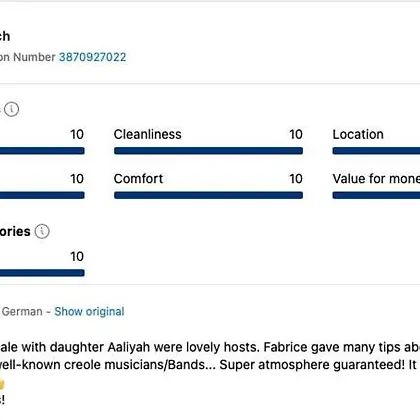Click info icon beside the categories heading
This screenshot has width=420, height=420.
click(42, 231)
